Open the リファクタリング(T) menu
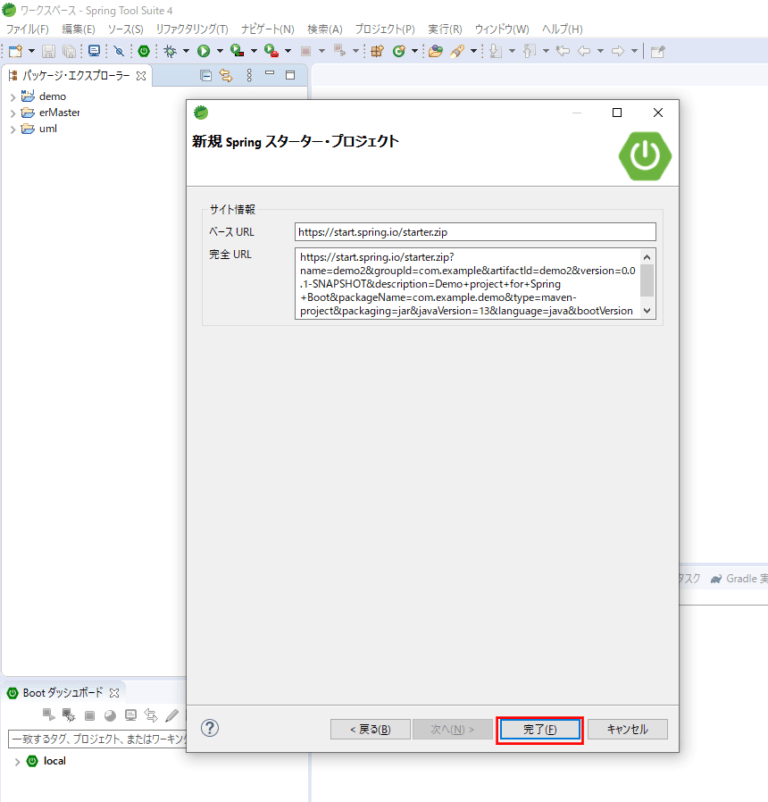768x802 pixels. coord(192,29)
